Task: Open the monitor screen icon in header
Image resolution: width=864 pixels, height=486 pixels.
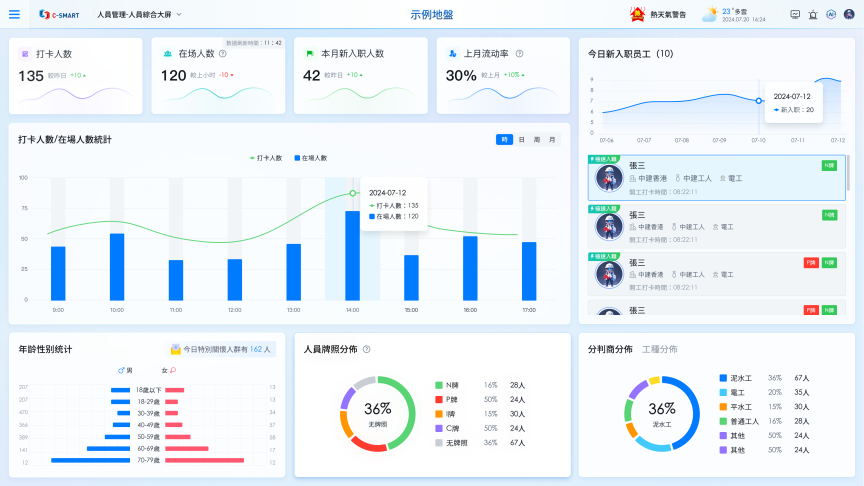Action: coord(795,15)
